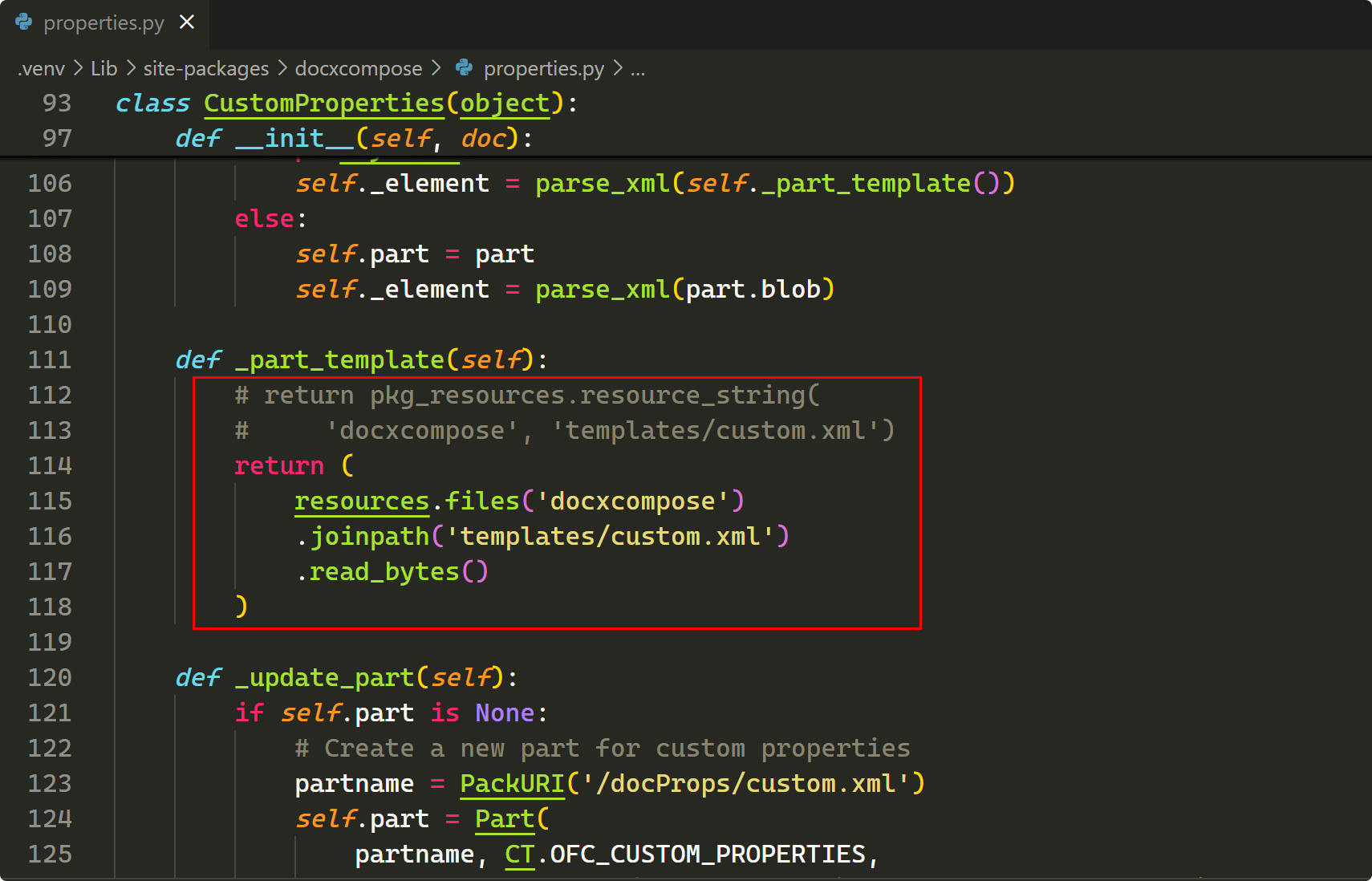
Task: Click the underlined PackURI identifier
Action: point(512,784)
